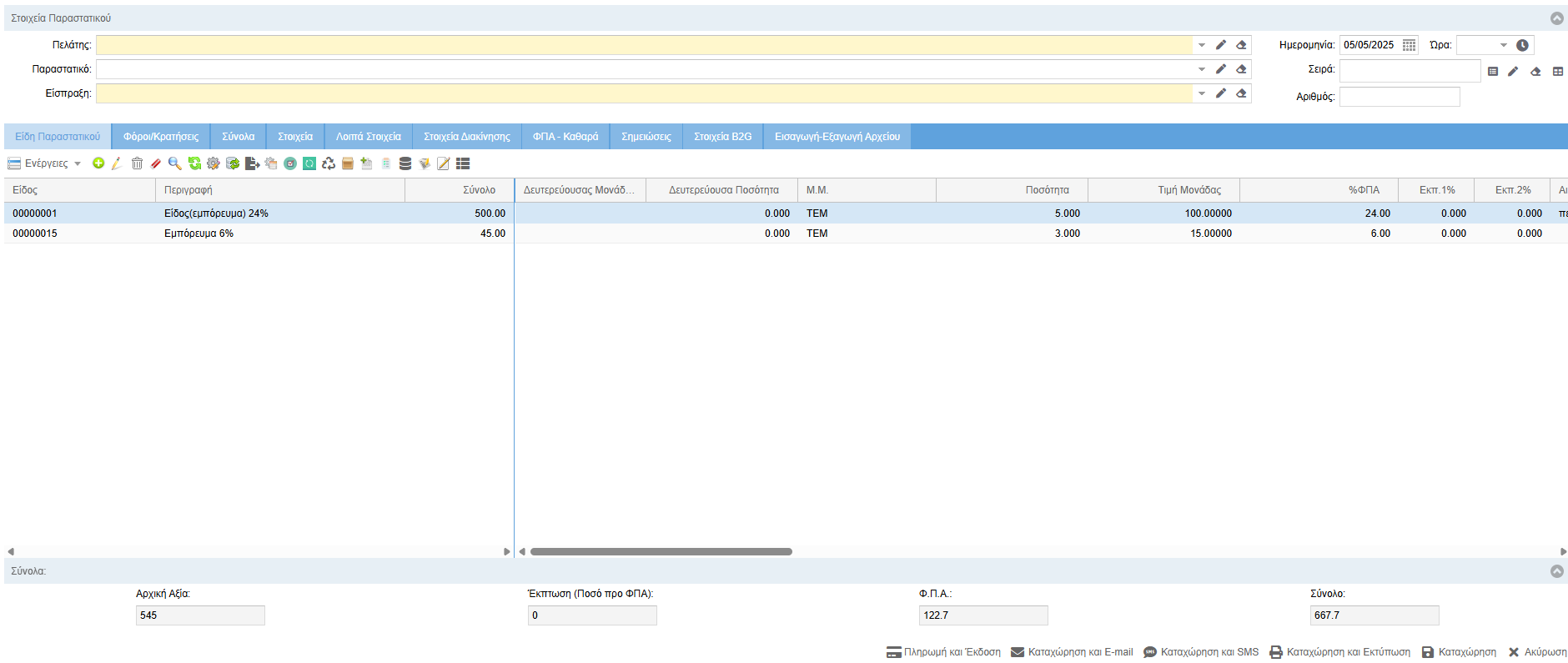Click the grid's horizontal scrollbar thumb
1568x663 pixels.
661,552
